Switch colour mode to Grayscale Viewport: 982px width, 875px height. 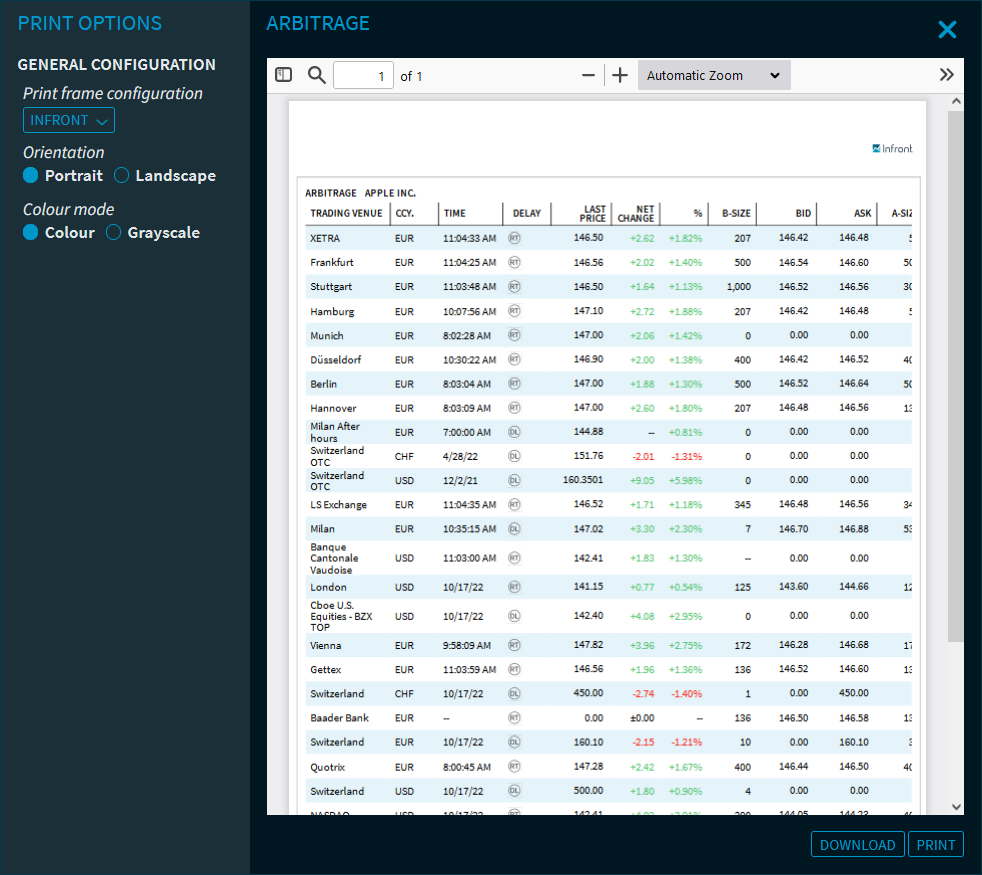[114, 232]
